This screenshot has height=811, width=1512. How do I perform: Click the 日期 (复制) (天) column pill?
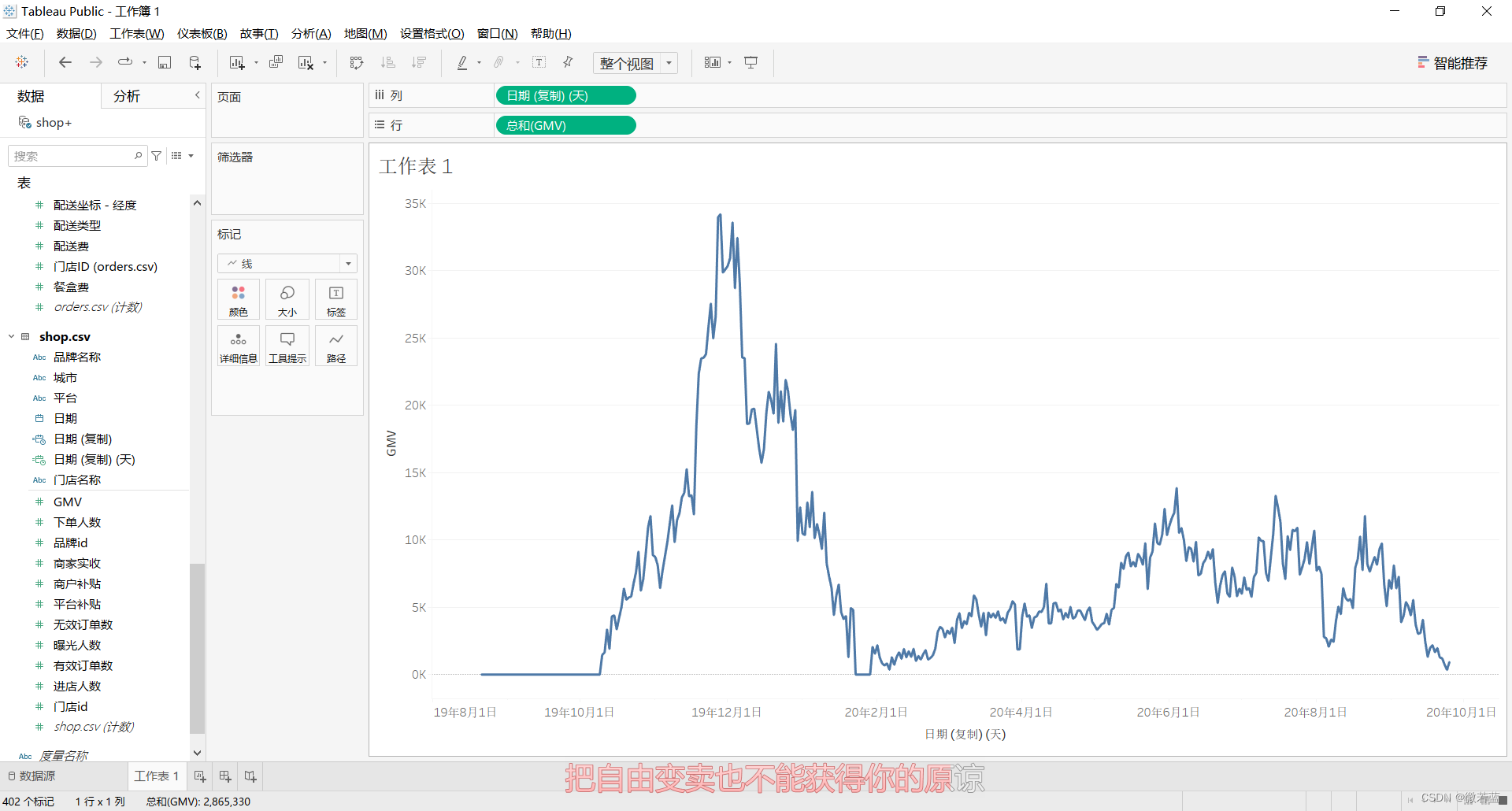point(565,95)
